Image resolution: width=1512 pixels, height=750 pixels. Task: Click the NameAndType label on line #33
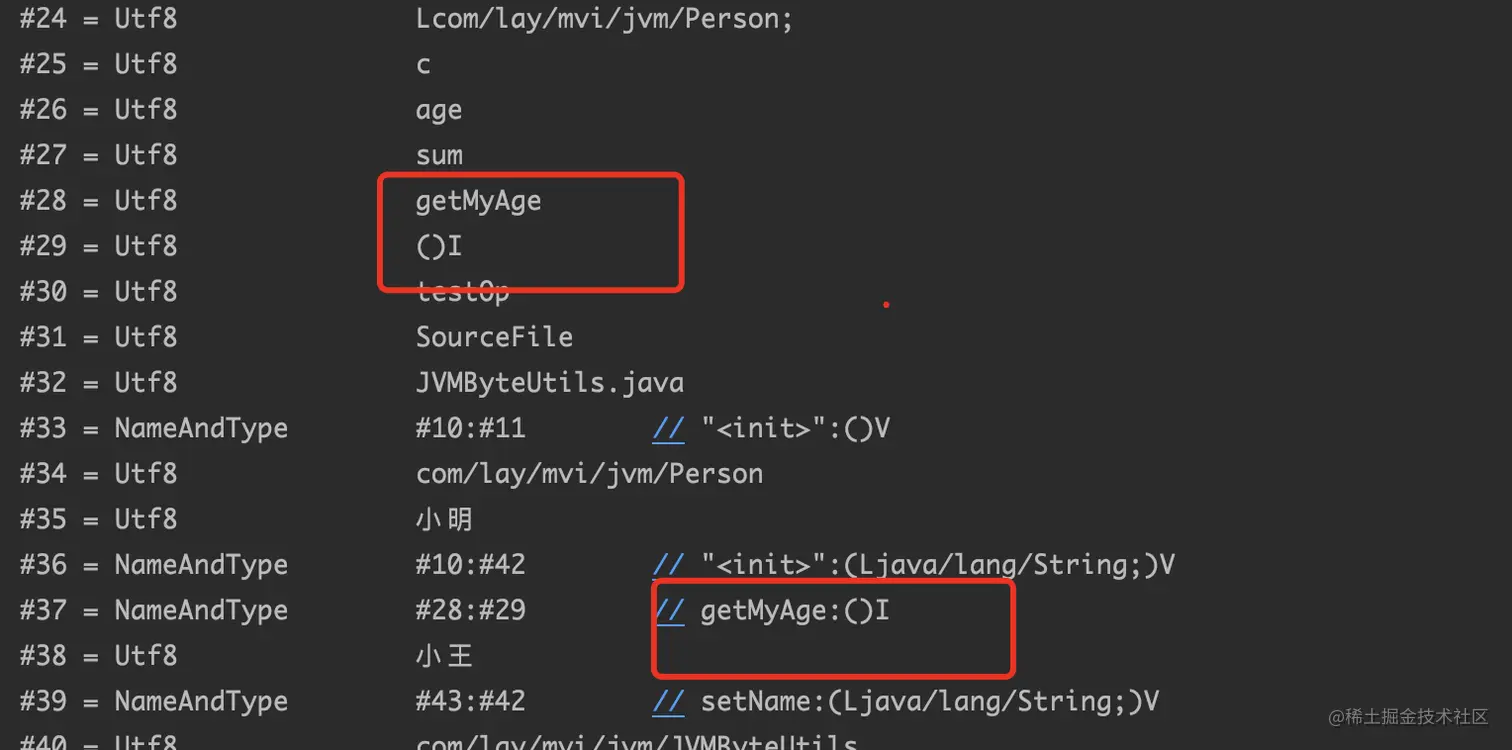(x=201, y=429)
